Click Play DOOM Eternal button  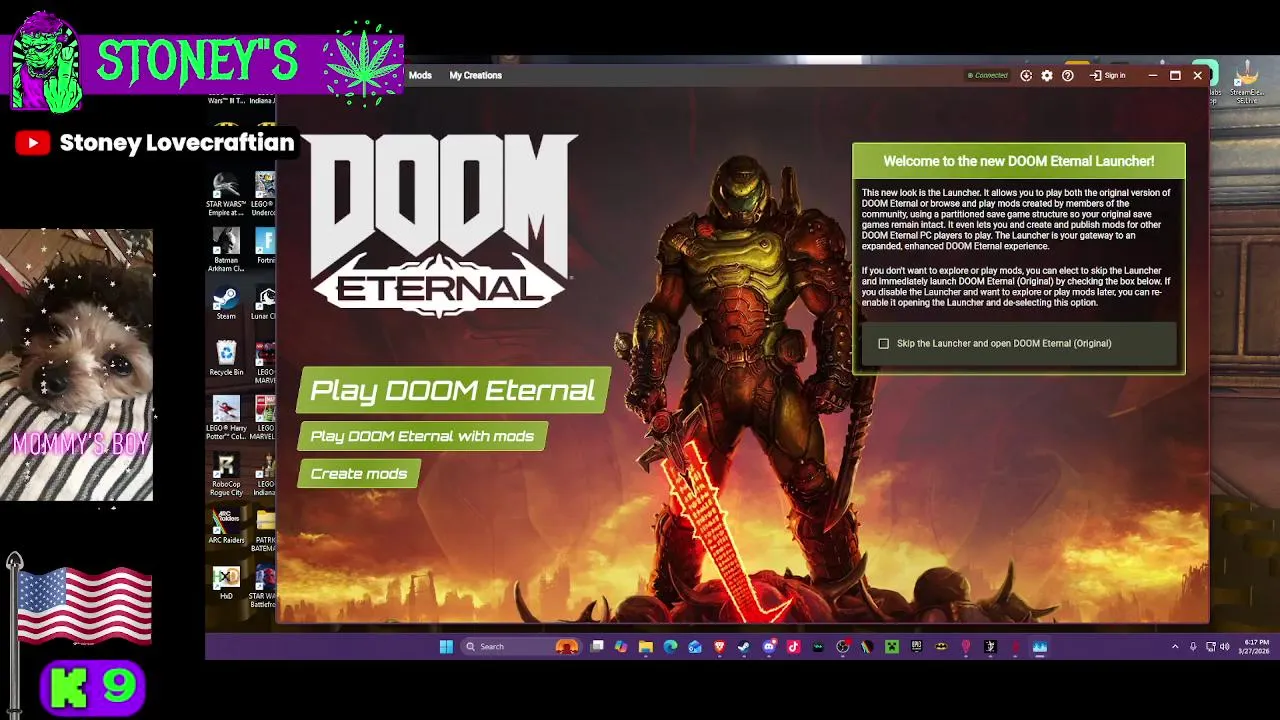click(x=453, y=391)
